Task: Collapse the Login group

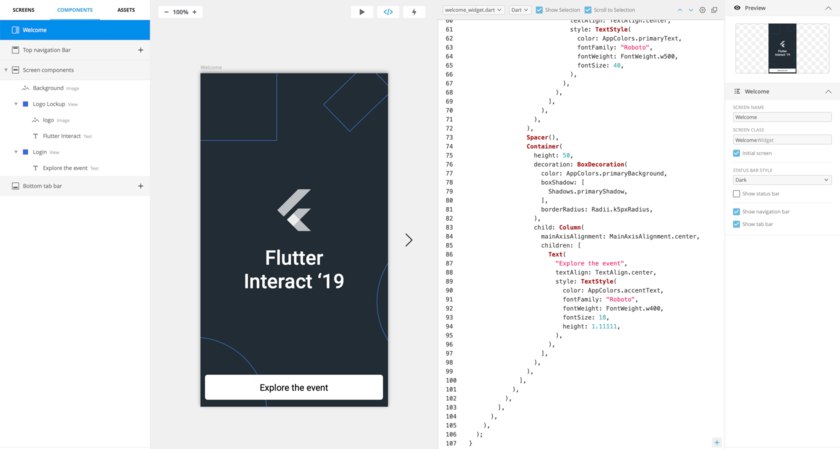Action: (x=16, y=152)
